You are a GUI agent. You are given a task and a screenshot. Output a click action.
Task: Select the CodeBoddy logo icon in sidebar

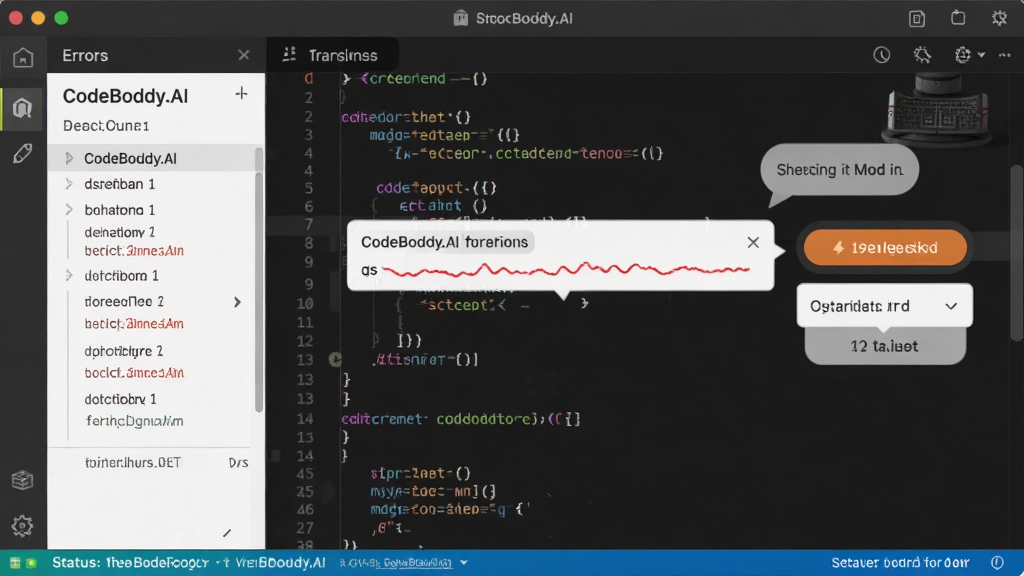pyautogui.click(x=23, y=108)
